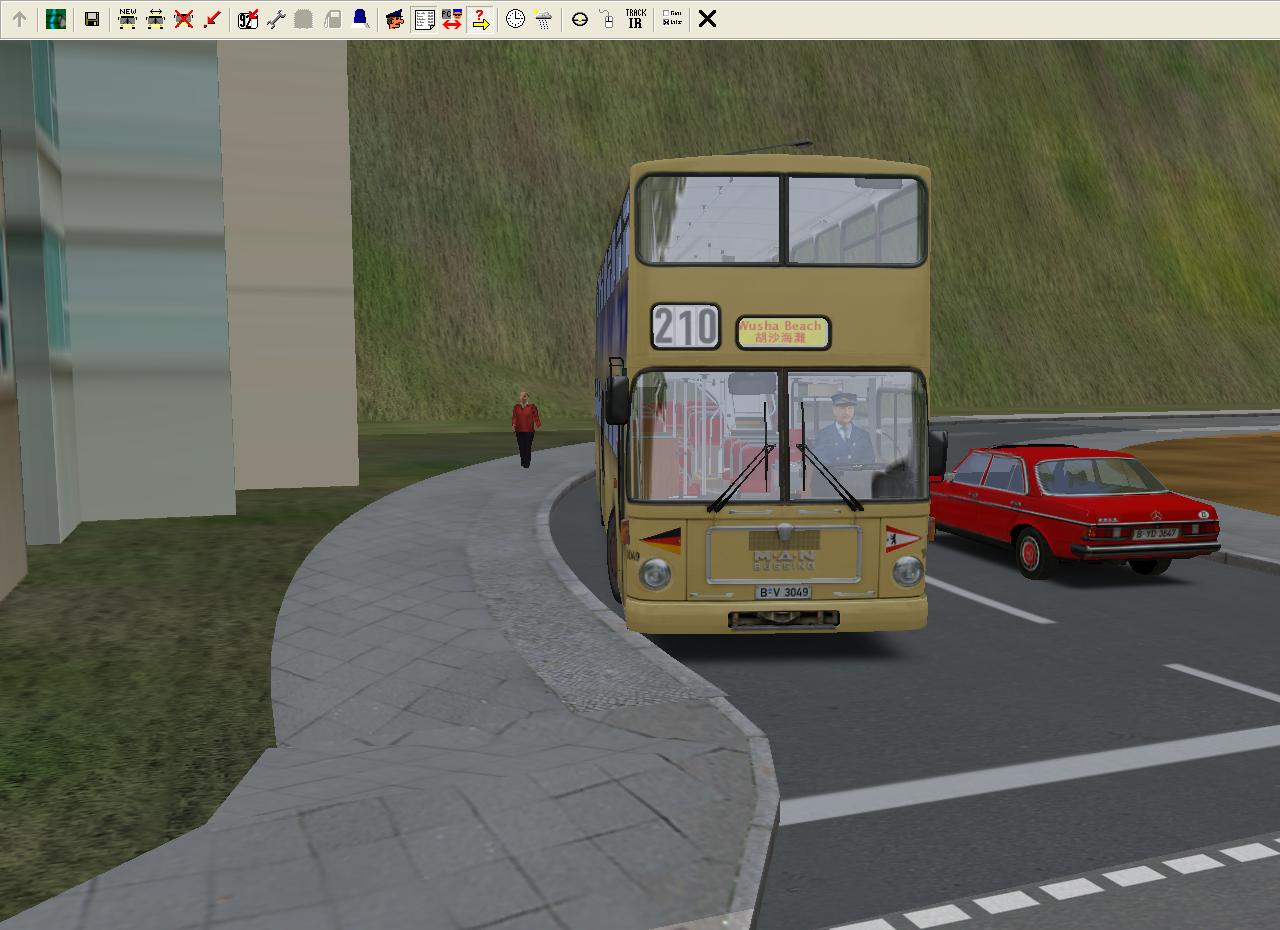Open the driver profile face icon

coord(395,19)
